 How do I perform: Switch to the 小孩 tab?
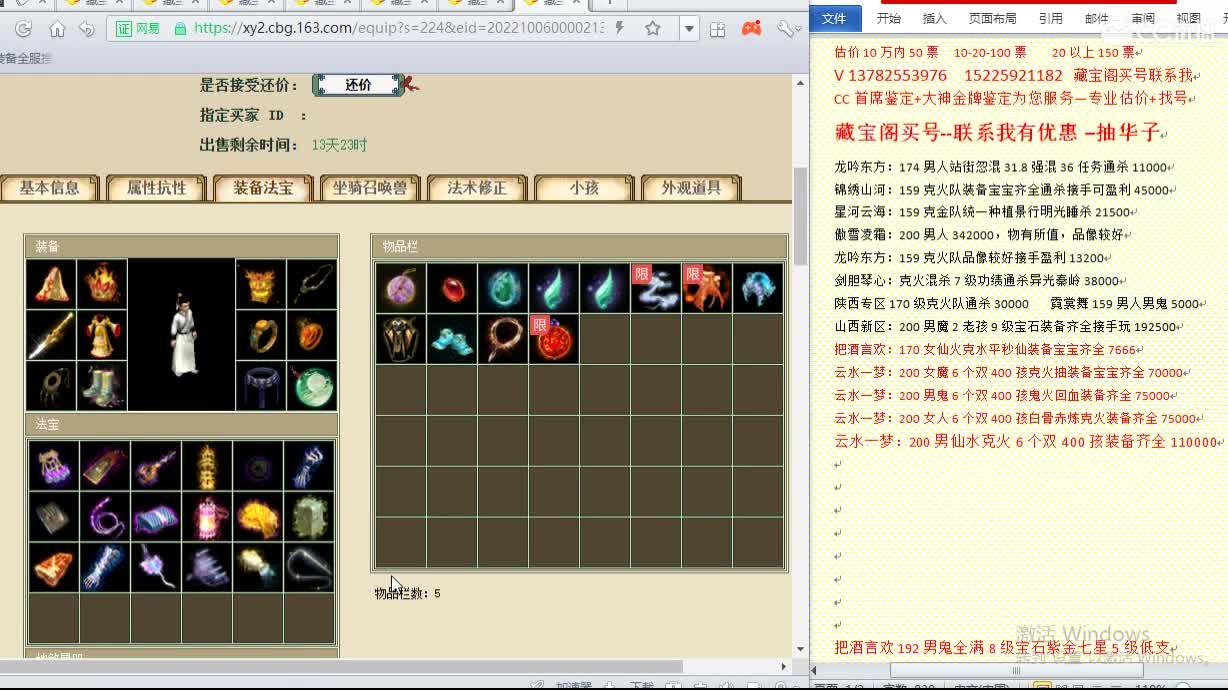[x=584, y=188]
